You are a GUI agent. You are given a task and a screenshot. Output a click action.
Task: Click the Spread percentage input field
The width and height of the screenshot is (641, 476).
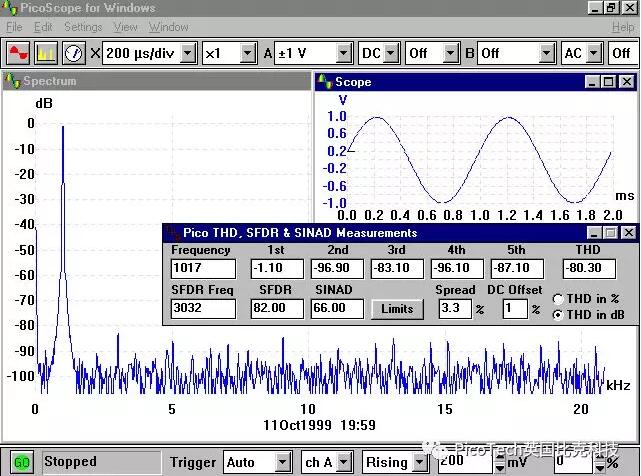click(x=455, y=309)
